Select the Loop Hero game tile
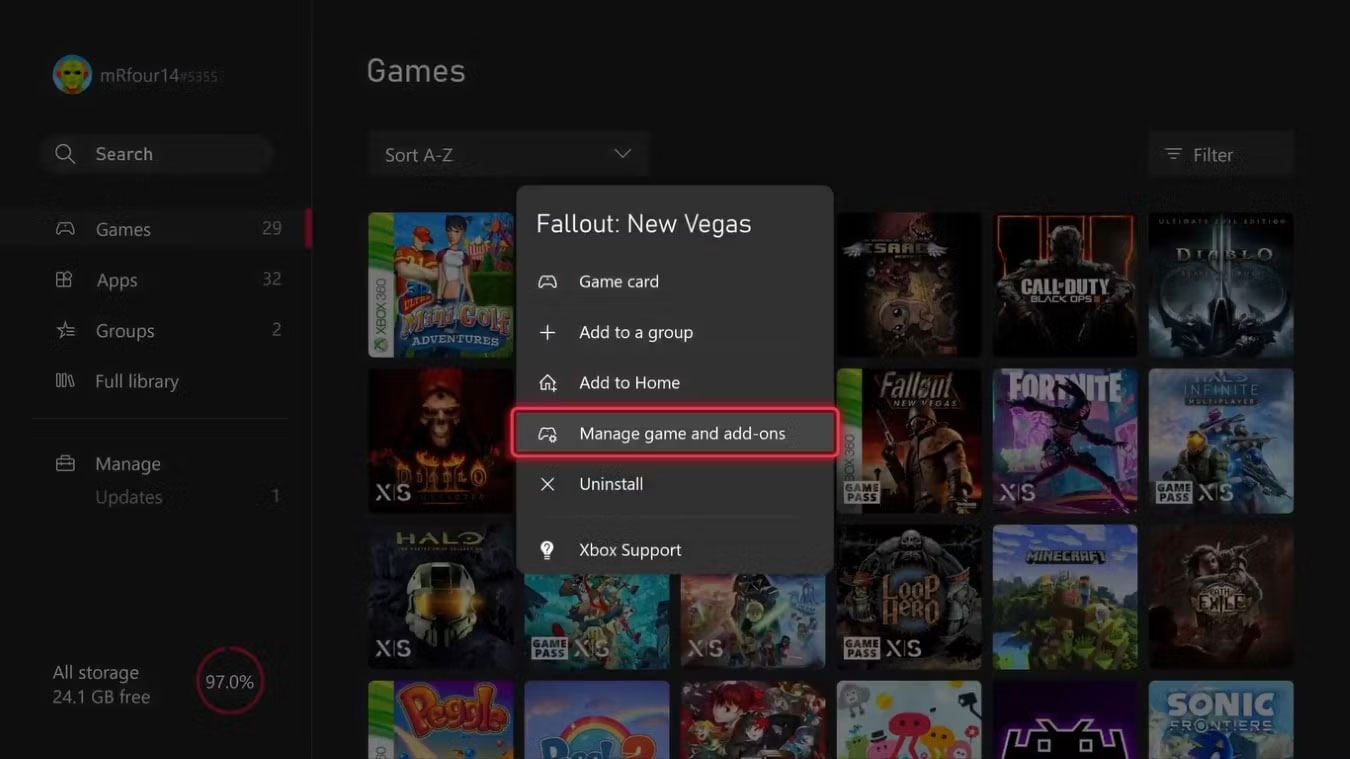The image size is (1350, 759). (908, 597)
